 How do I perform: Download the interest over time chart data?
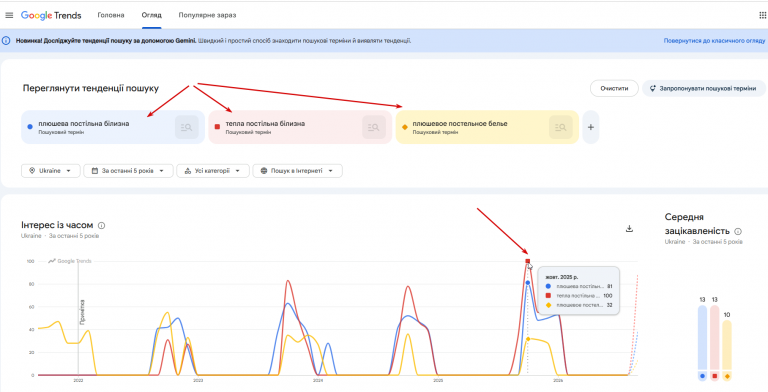click(629, 229)
